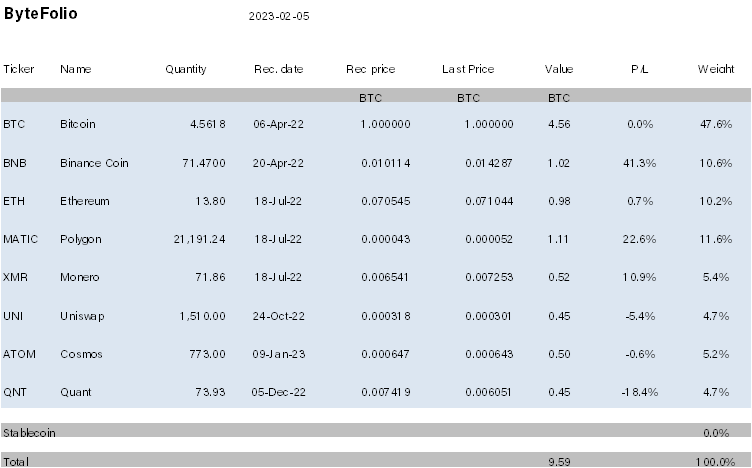Click the Rec. date column header
Viewport: 752px width, 468px height.
(278, 69)
